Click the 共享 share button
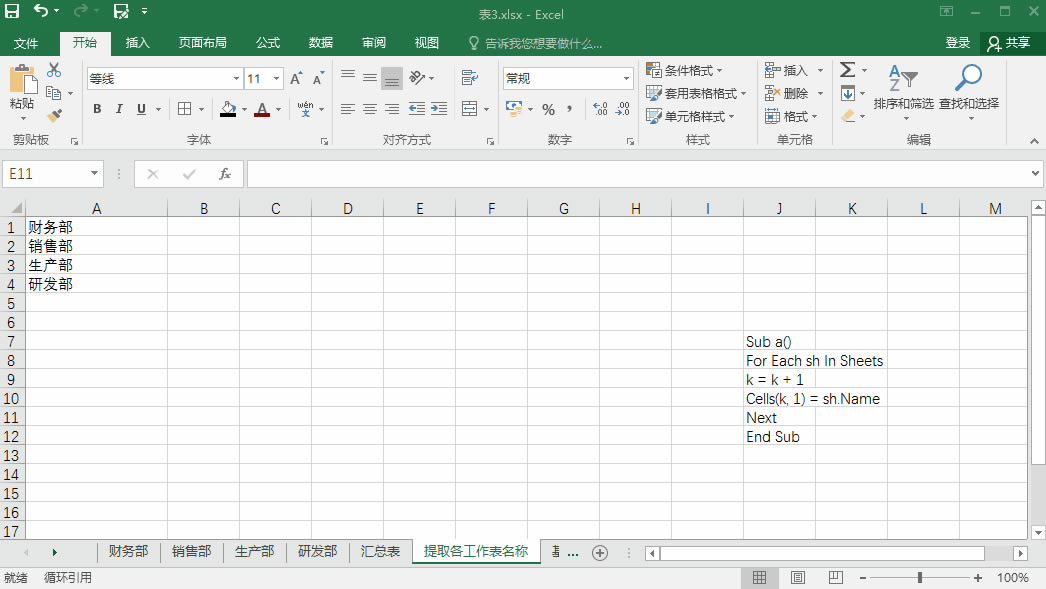The height and width of the screenshot is (589, 1046). 1009,43
